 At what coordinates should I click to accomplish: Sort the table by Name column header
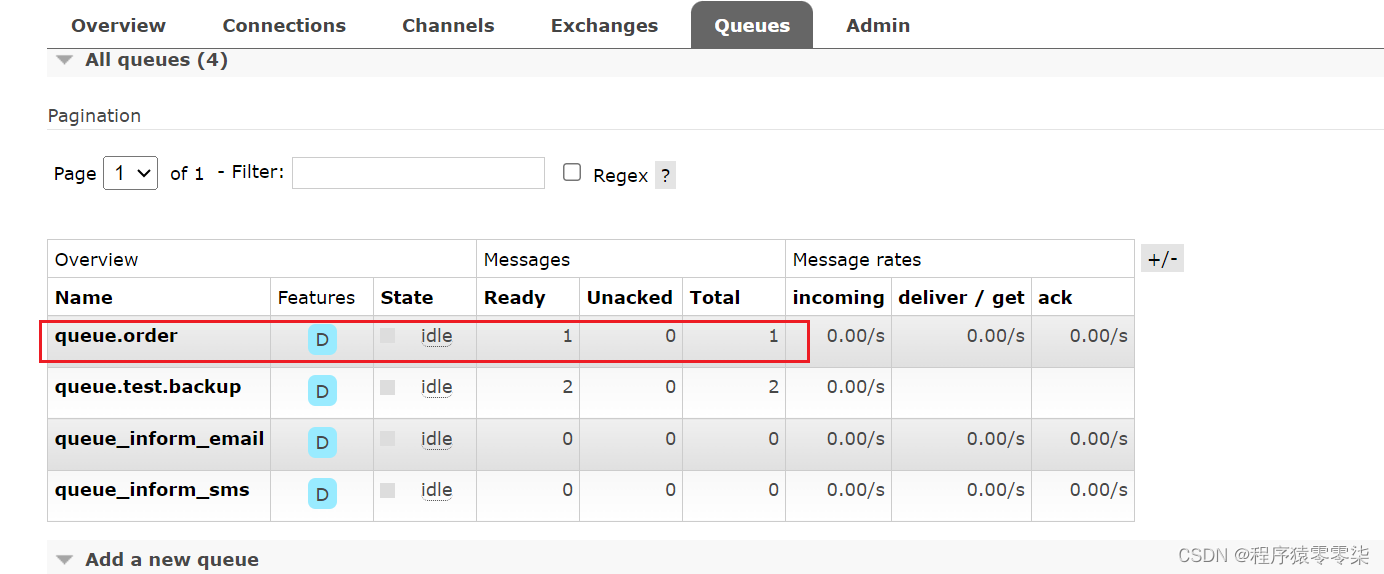click(x=84, y=297)
